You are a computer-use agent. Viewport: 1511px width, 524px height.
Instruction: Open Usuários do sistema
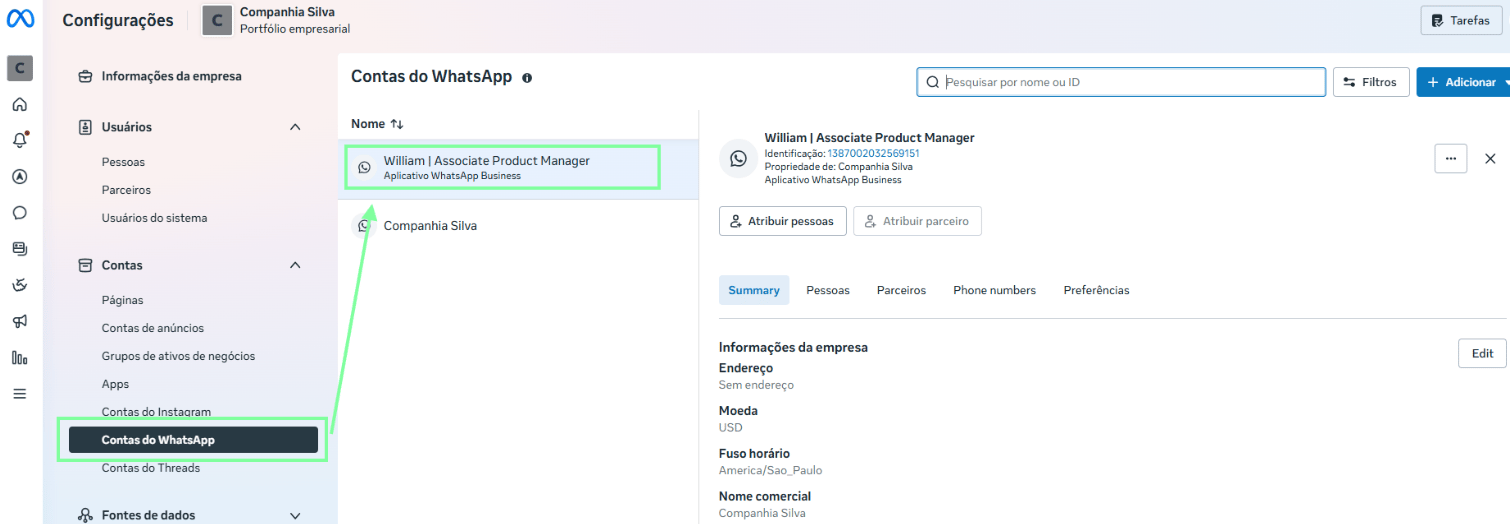[x=154, y=218]
